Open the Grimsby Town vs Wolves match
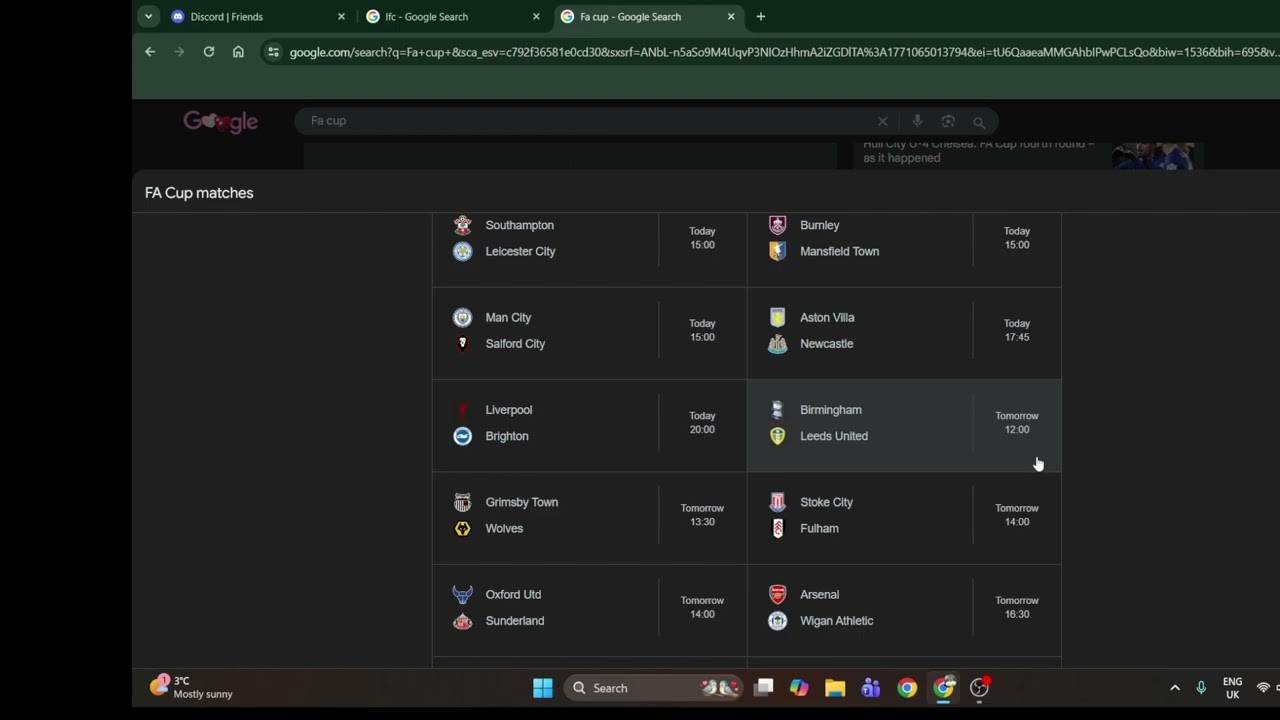 click(589, 517)
